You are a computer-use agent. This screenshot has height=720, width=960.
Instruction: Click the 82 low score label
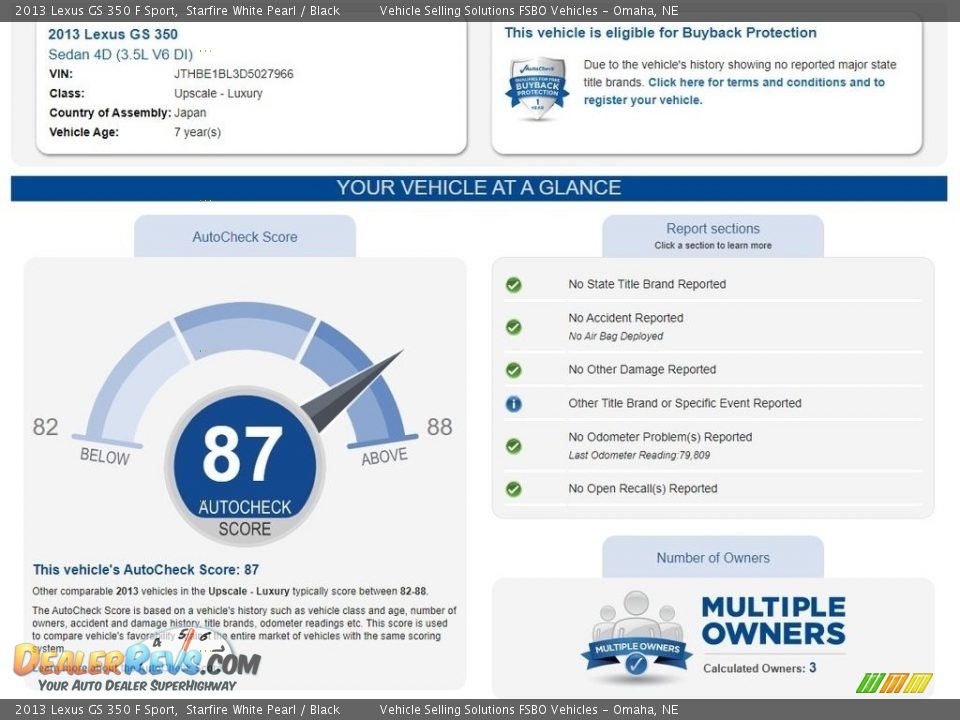45,427
